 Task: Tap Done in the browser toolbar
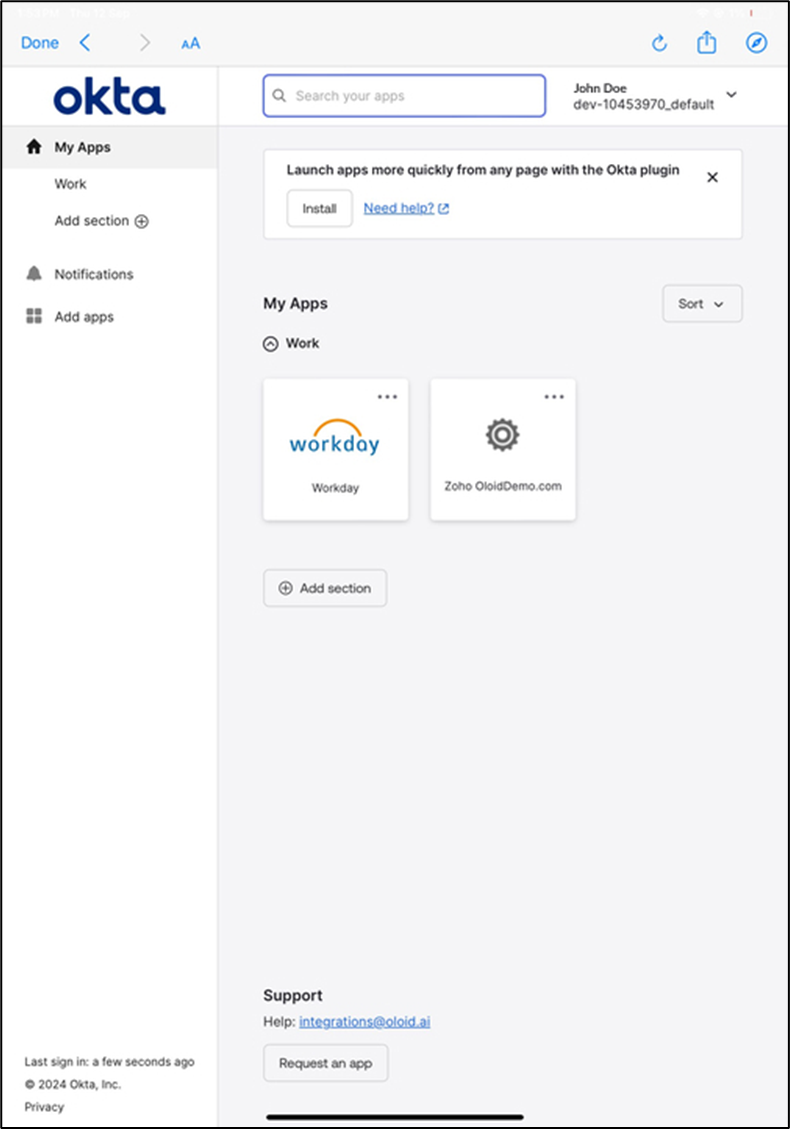click(x=40, y=43)
